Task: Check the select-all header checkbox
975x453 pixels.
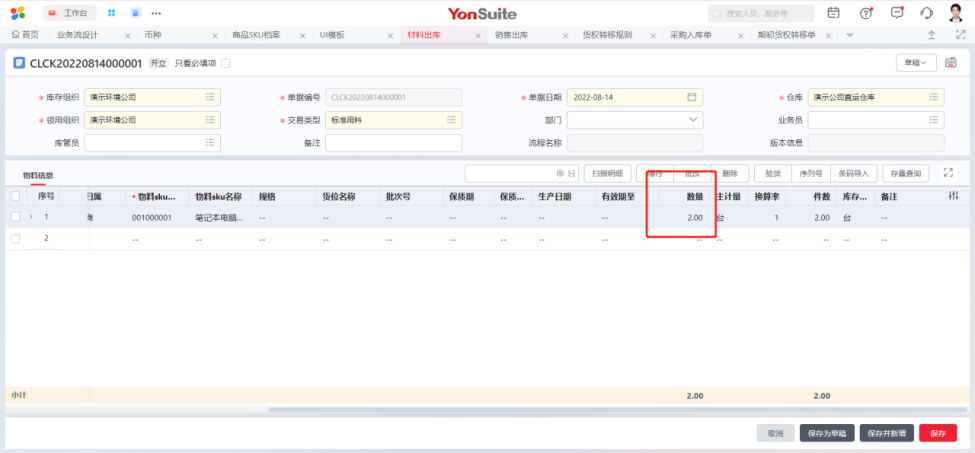Action: [15, 196]
